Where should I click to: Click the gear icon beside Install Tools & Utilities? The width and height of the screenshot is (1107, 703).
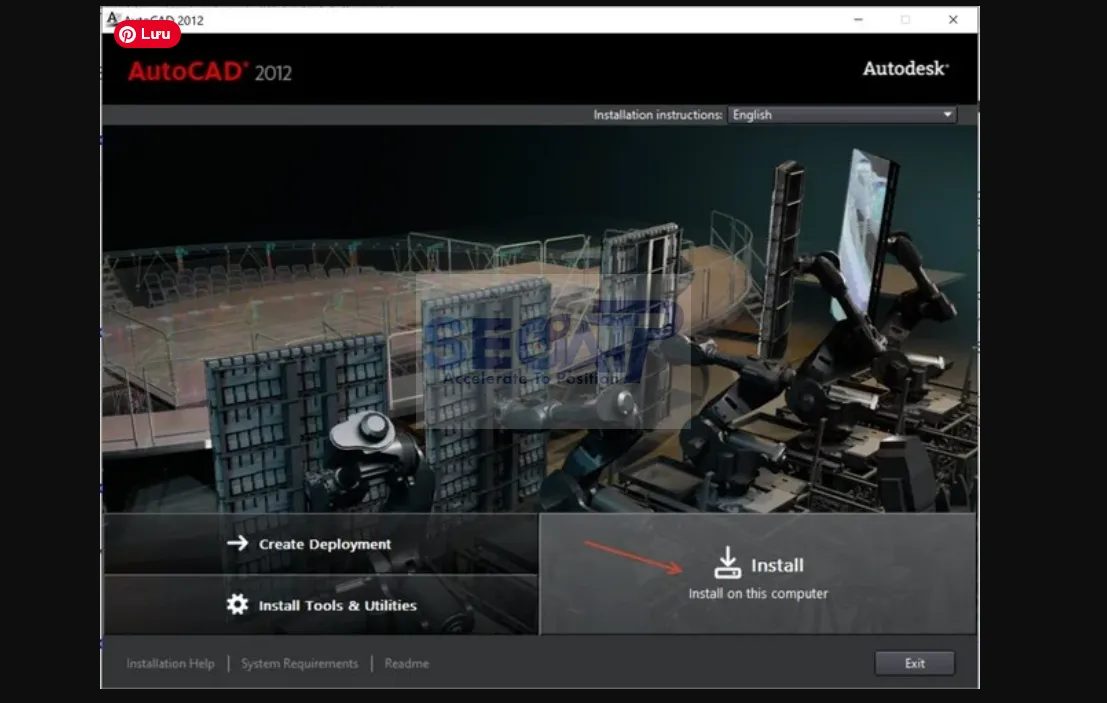(236, 605)
